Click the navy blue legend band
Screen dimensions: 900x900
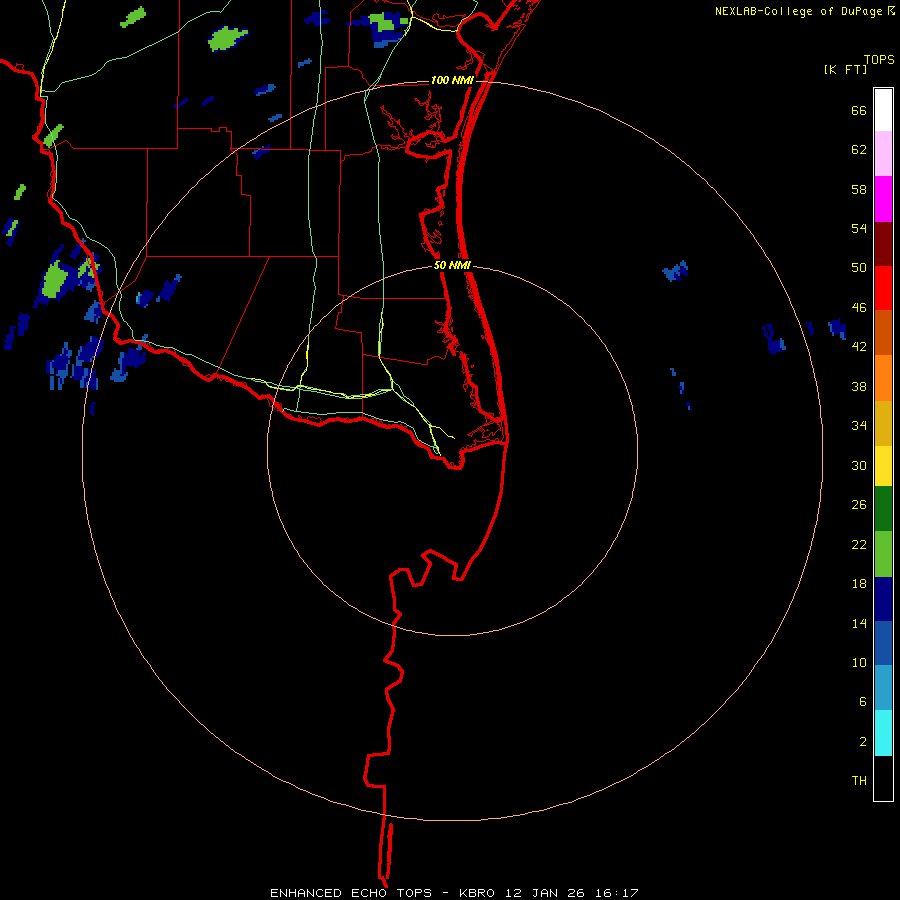pos(883,599)
